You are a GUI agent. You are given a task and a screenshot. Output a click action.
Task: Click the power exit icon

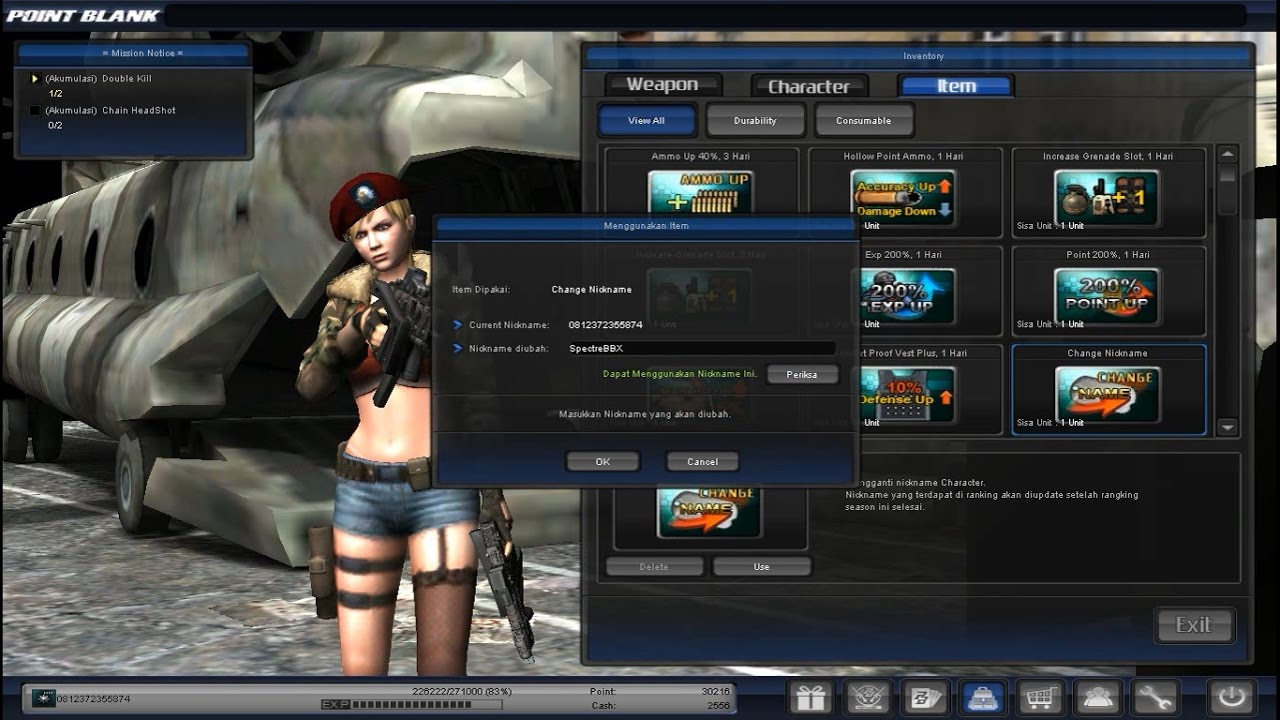coord(1230,697)
